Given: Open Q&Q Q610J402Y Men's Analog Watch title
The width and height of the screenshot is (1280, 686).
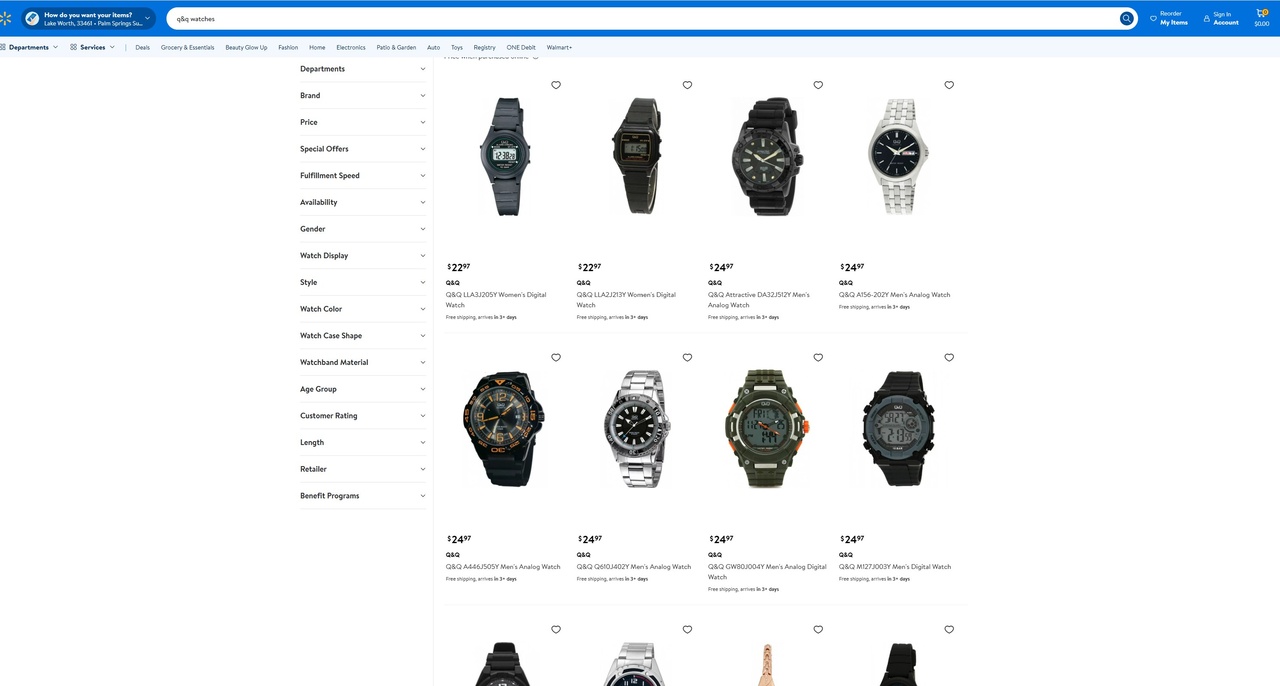Looking at the screenshot, I should pyautogui.click(x=634, y=567).
